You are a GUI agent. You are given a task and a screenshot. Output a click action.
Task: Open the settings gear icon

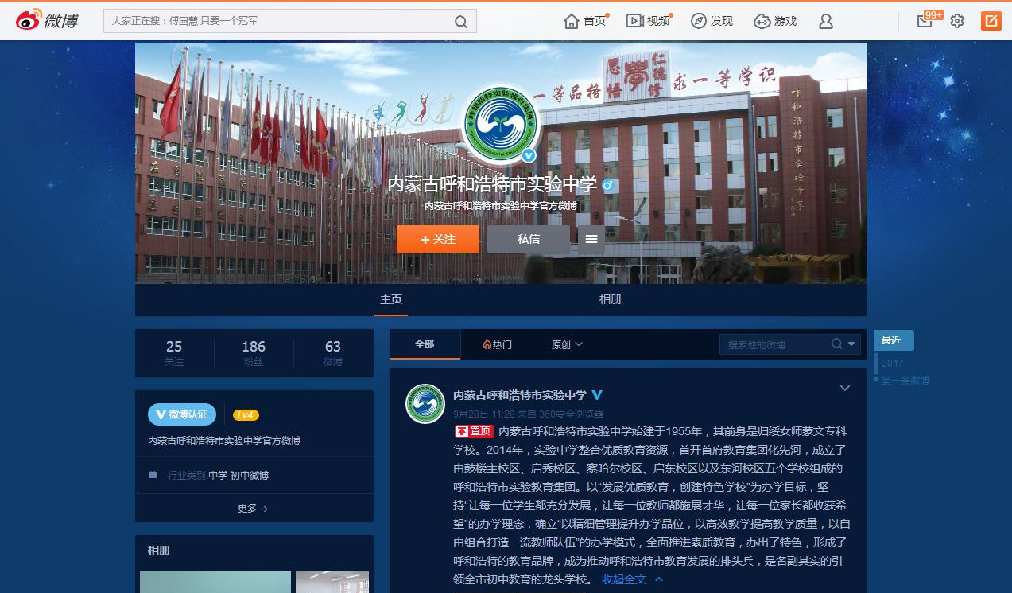pos(957,21)
